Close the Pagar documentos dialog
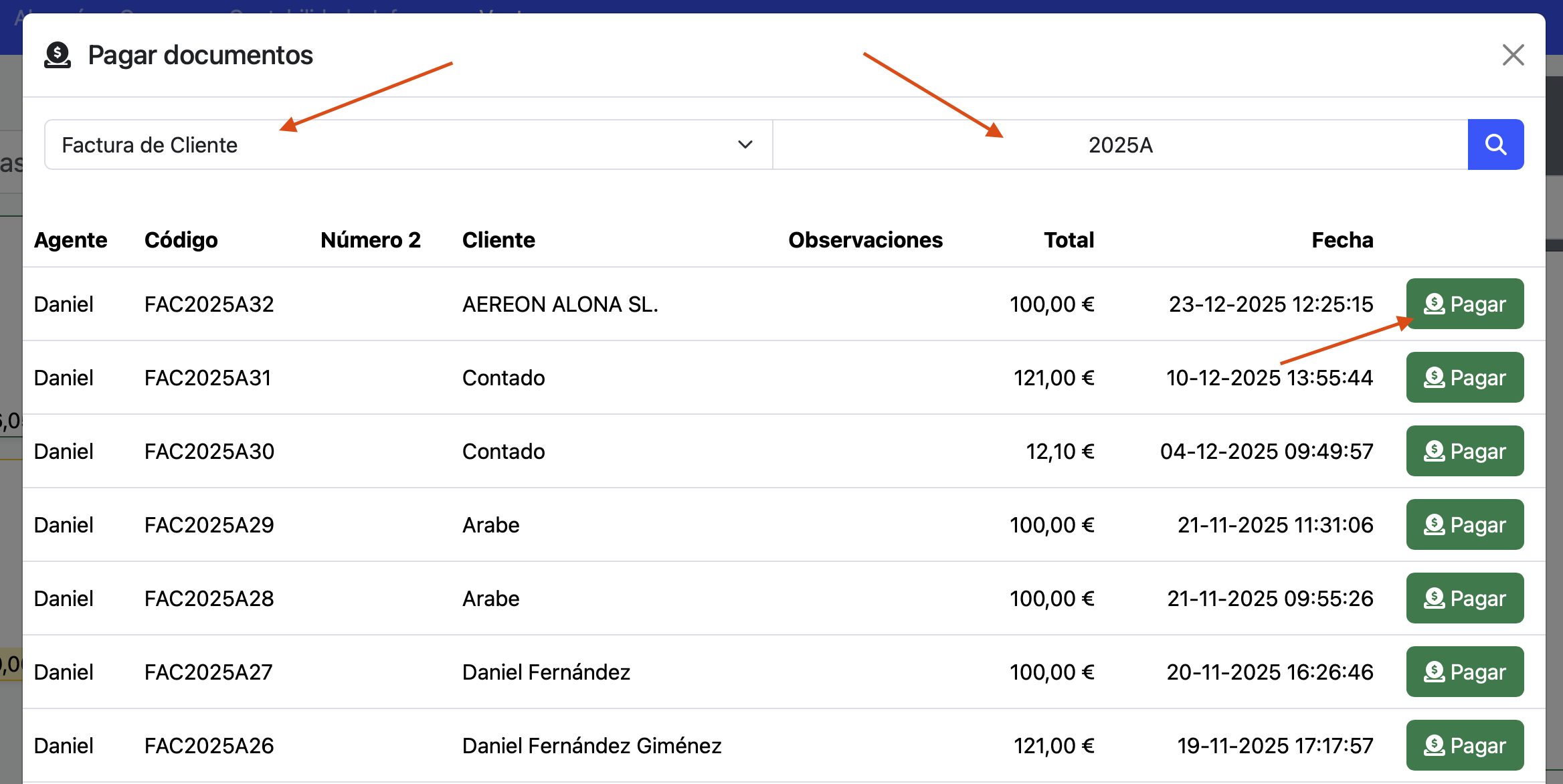 point(1512,56)
